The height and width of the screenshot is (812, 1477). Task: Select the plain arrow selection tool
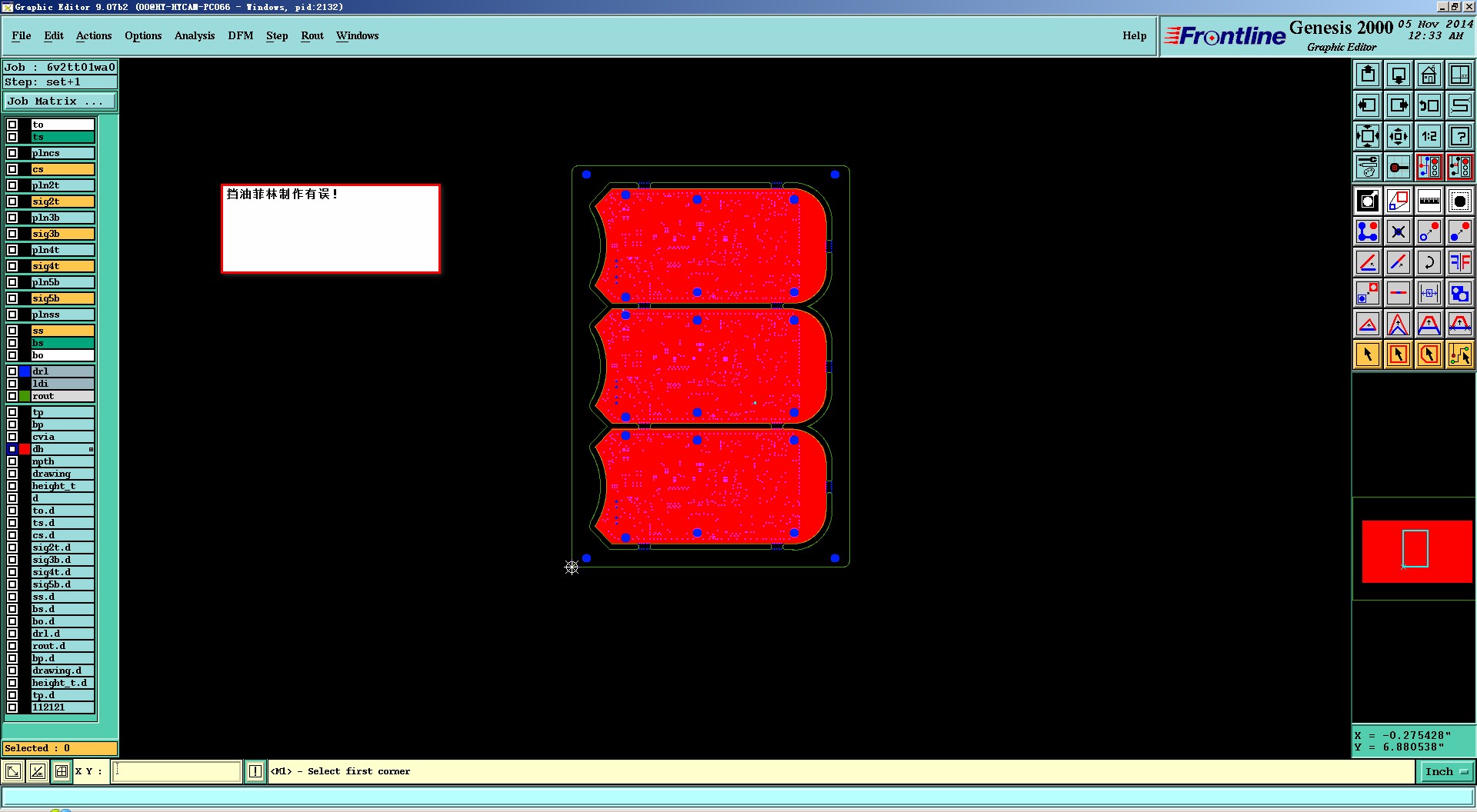click(x=1368, y=354)
